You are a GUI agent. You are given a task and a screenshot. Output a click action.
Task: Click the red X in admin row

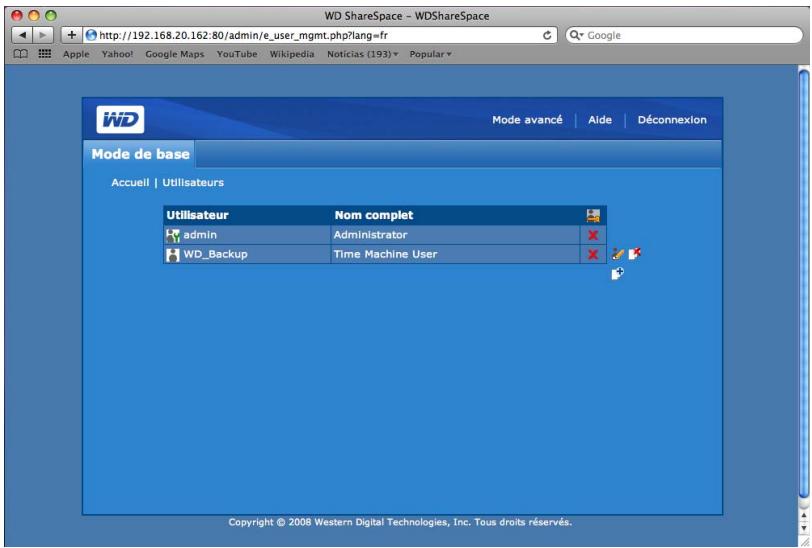click(593, 235)
